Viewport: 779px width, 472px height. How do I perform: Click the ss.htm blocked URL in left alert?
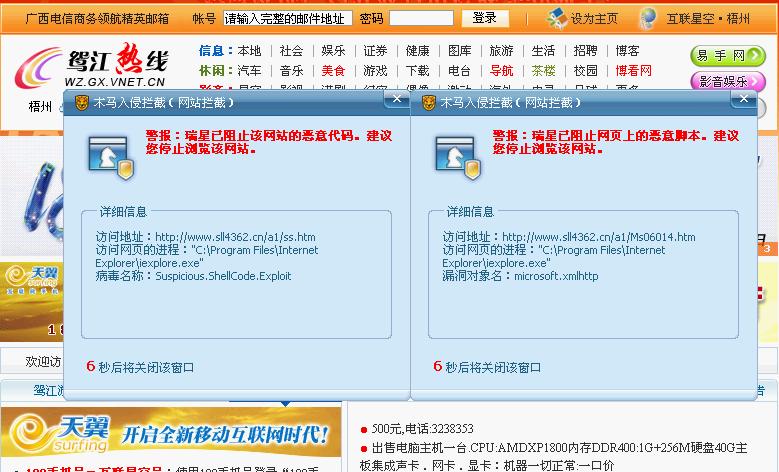point(235,237)
